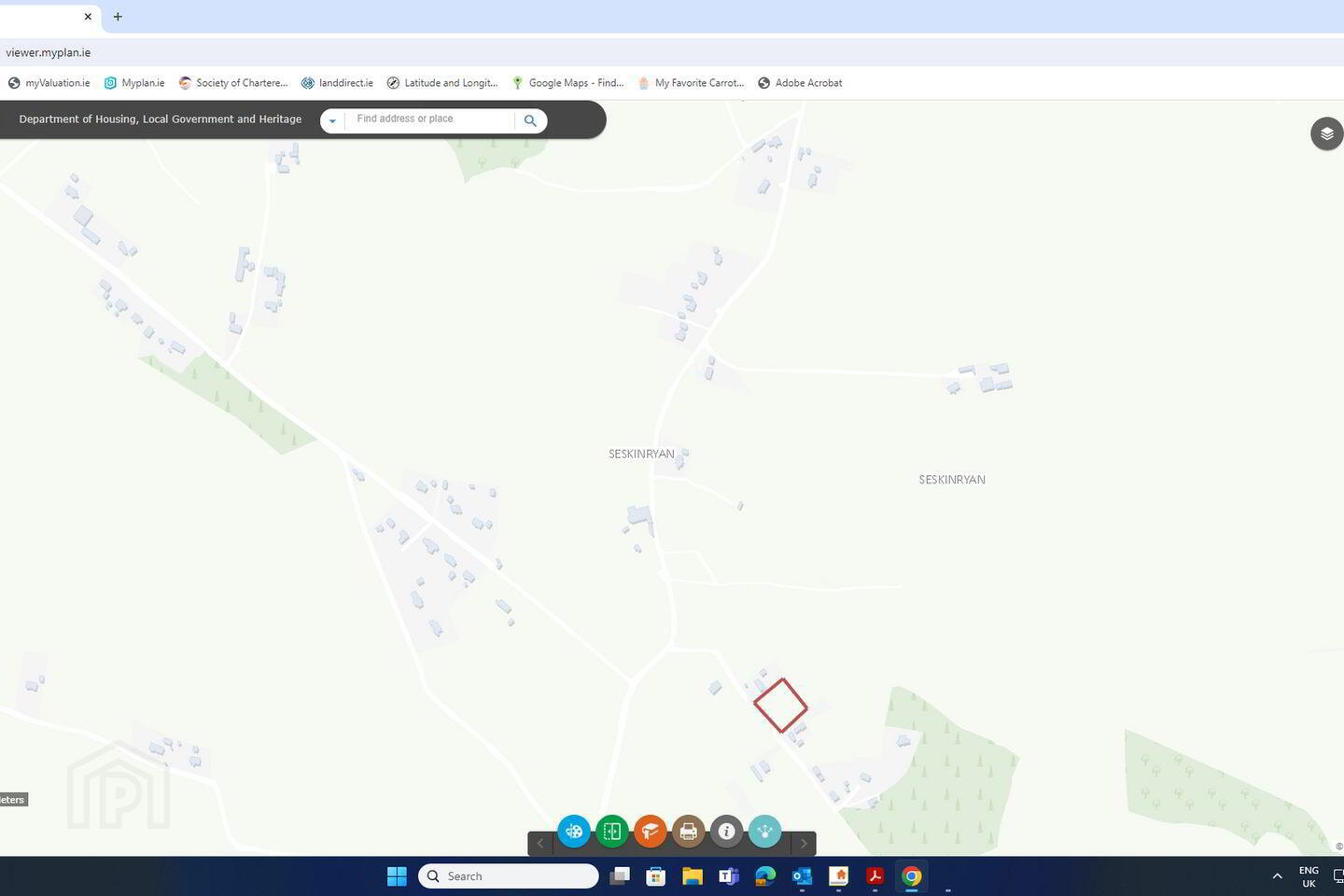The image size is (1344, 896).
Task: Open Task View on the taskbar
Action: (620, 875)
